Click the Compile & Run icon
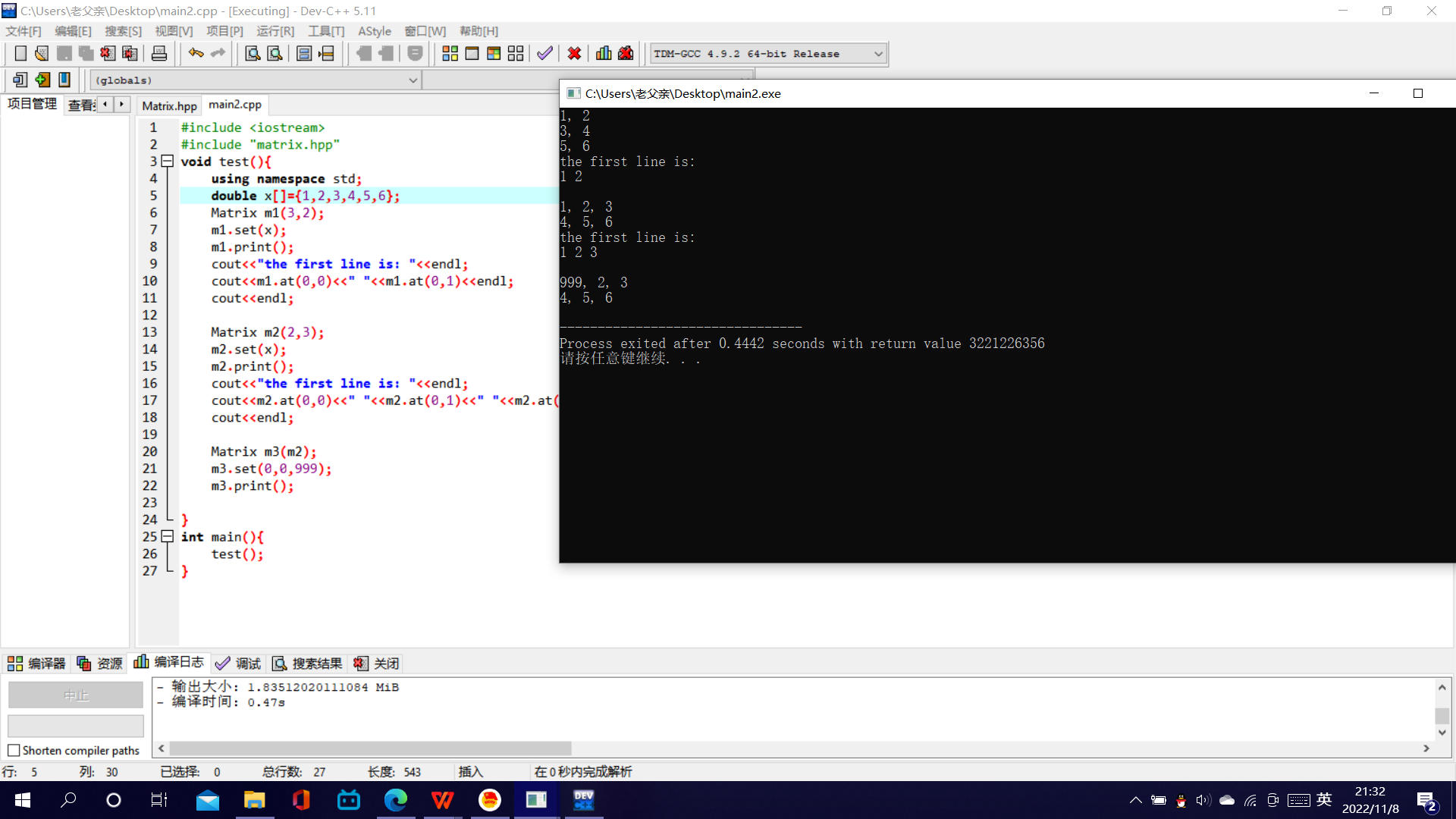This screenshot has height=819, width=1456. click(494, 54)
